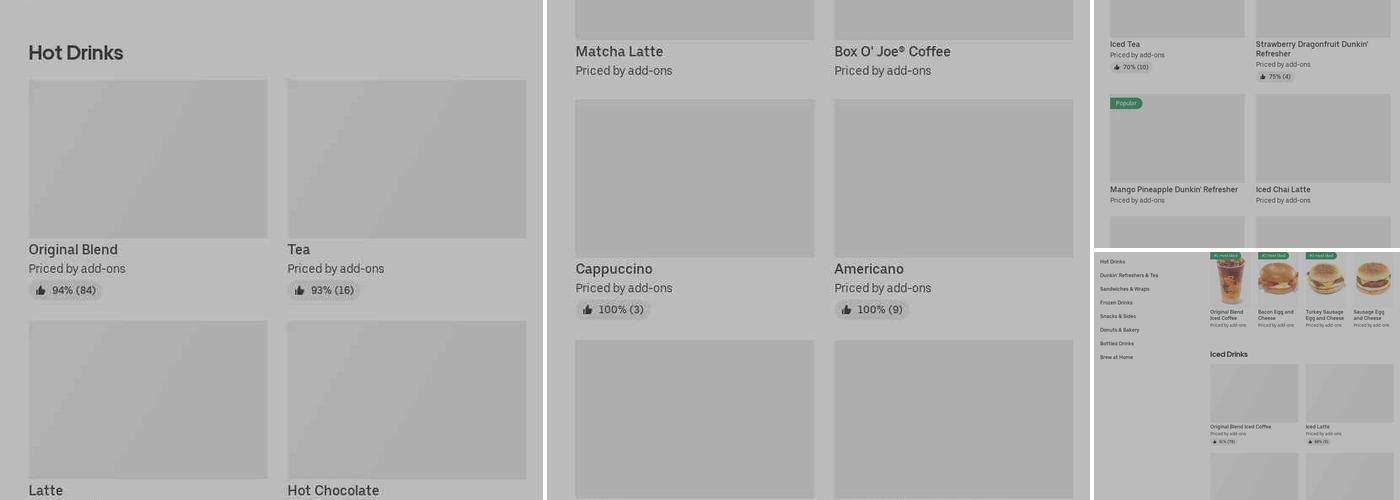Click the thumbs-up icon under Iced Tea
This screenshot has width=1400, height=500.
coord(1117,67)
